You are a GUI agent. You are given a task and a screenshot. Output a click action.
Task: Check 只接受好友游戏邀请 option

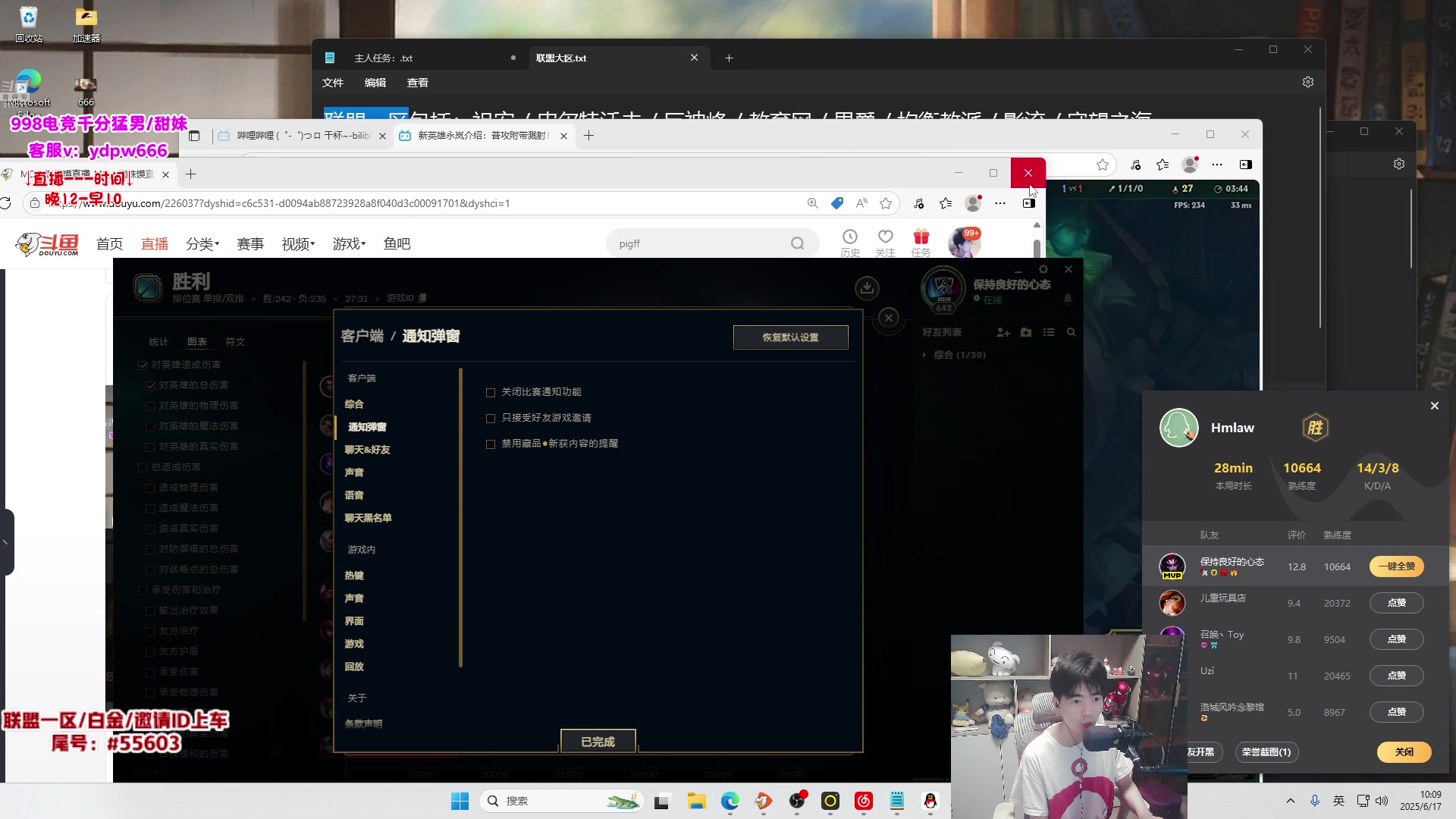point(491,419)
